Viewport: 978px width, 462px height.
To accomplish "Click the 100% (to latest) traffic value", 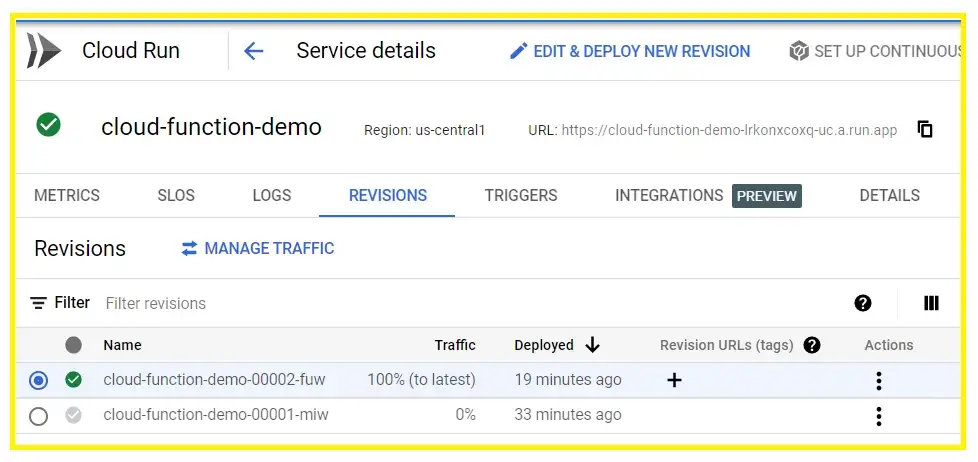I will pos(422,379).
